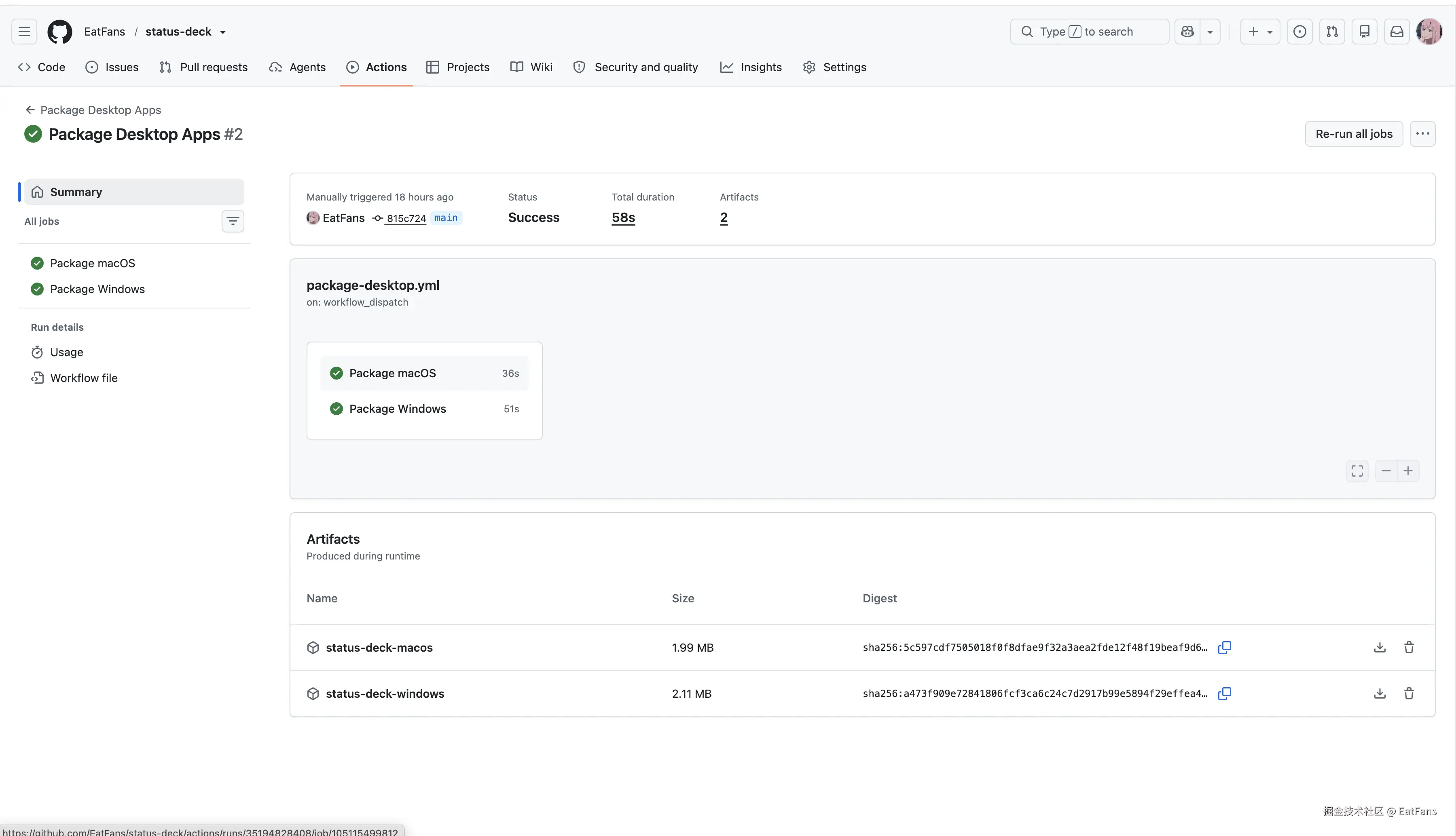The height and width of the screenshot is (836, 1456).
Task: Open the Create new plus dropdown
Action: pyautogui.click(x=1260, y=32)
